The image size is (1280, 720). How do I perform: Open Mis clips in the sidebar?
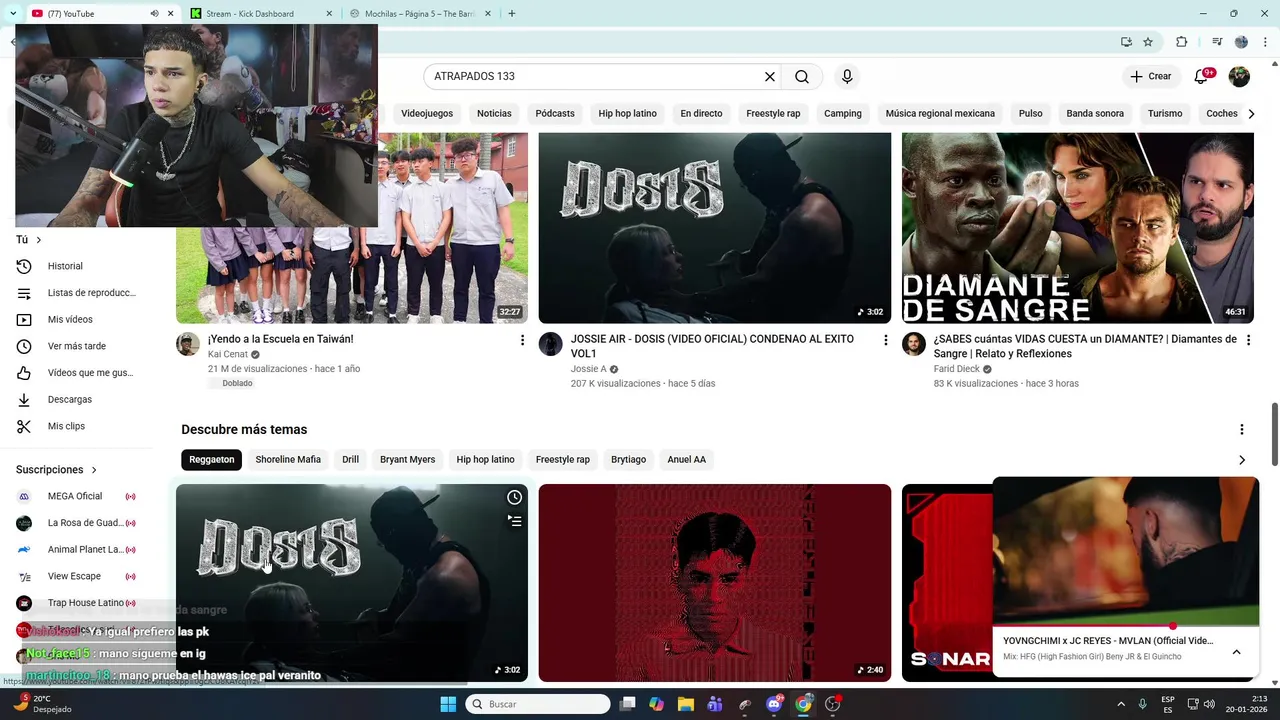click(75, 426)
